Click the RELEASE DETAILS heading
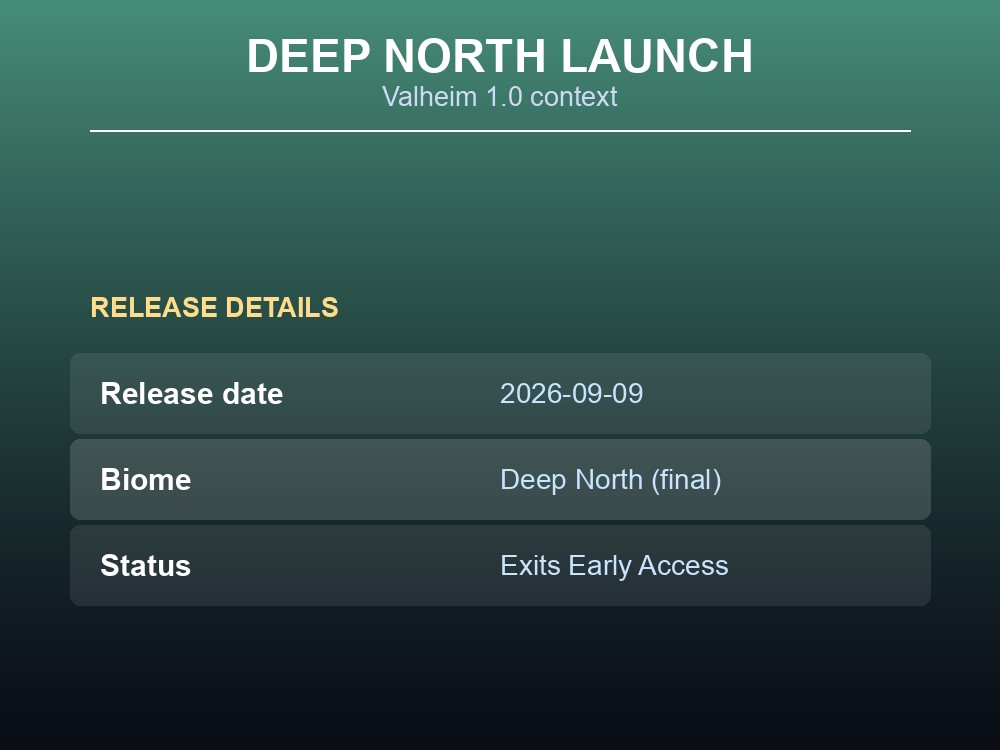 (214, 307)
